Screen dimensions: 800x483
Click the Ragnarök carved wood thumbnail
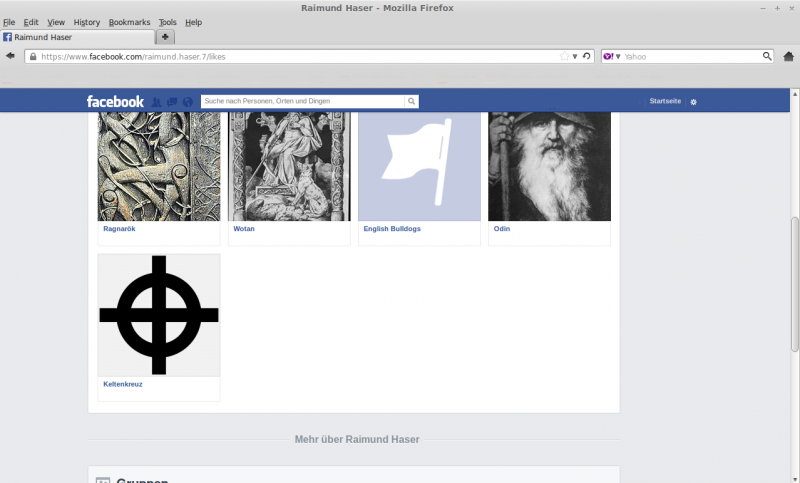159,166
